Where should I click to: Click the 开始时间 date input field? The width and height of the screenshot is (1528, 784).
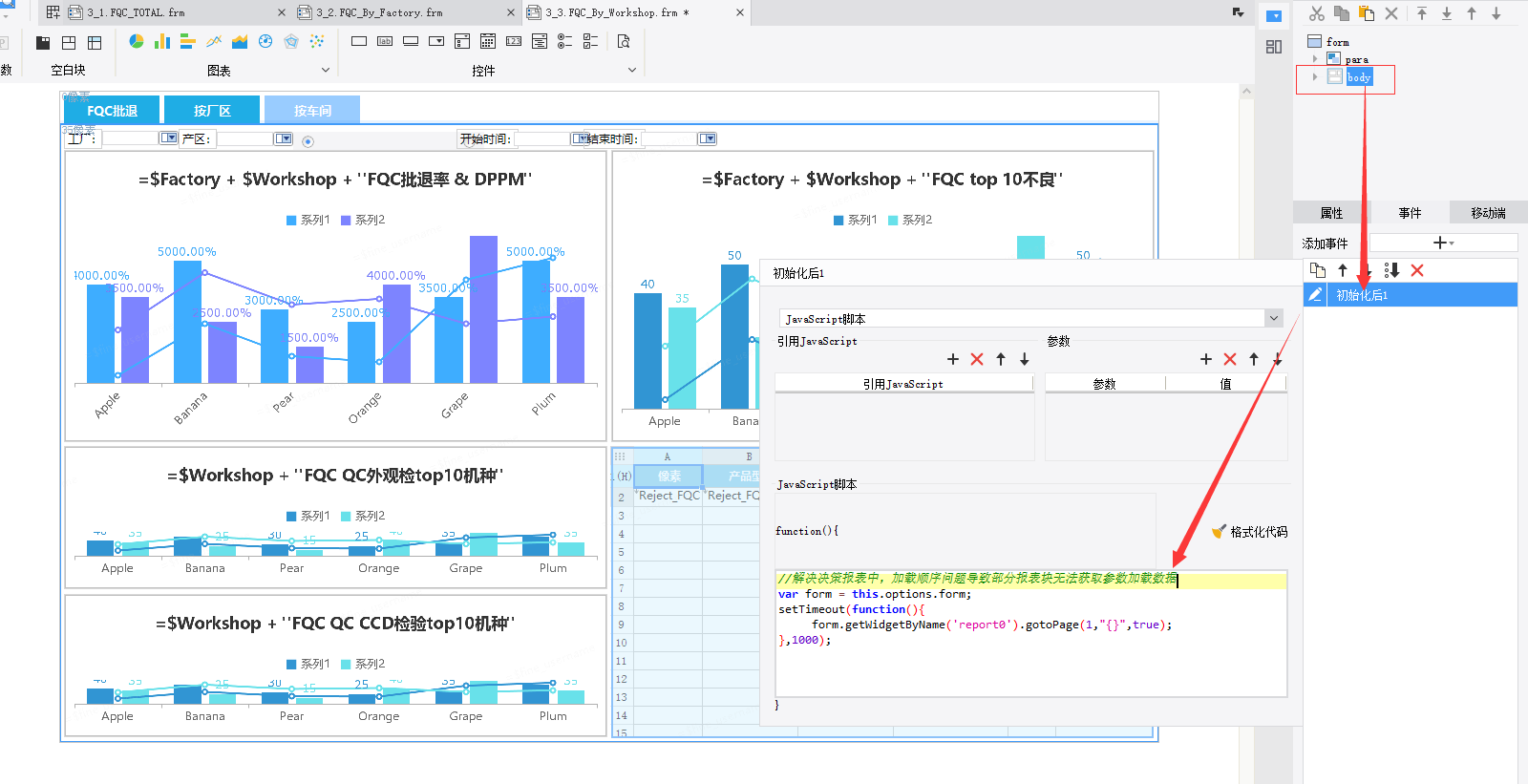(541, 138)
